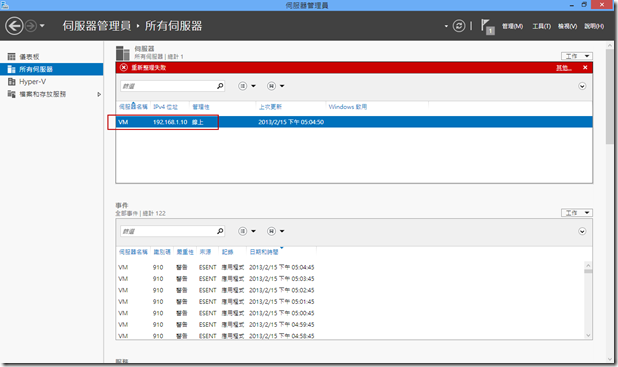Click the 2013/2/15 下午 05:04:50 last-update cell

pyautogui.click(x=291, y=122)
